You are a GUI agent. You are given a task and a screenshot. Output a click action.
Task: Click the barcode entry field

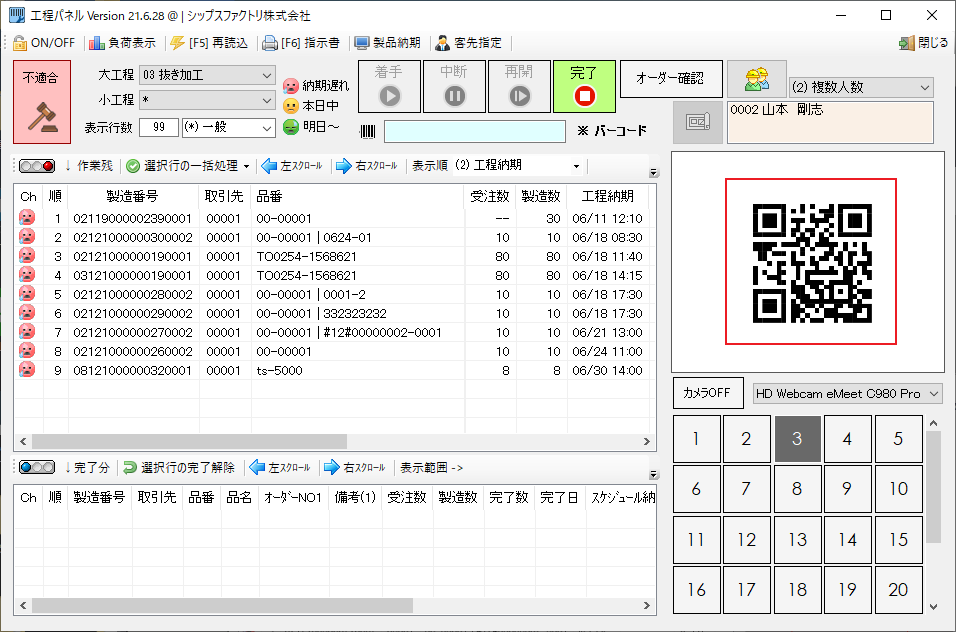[475, 132]
